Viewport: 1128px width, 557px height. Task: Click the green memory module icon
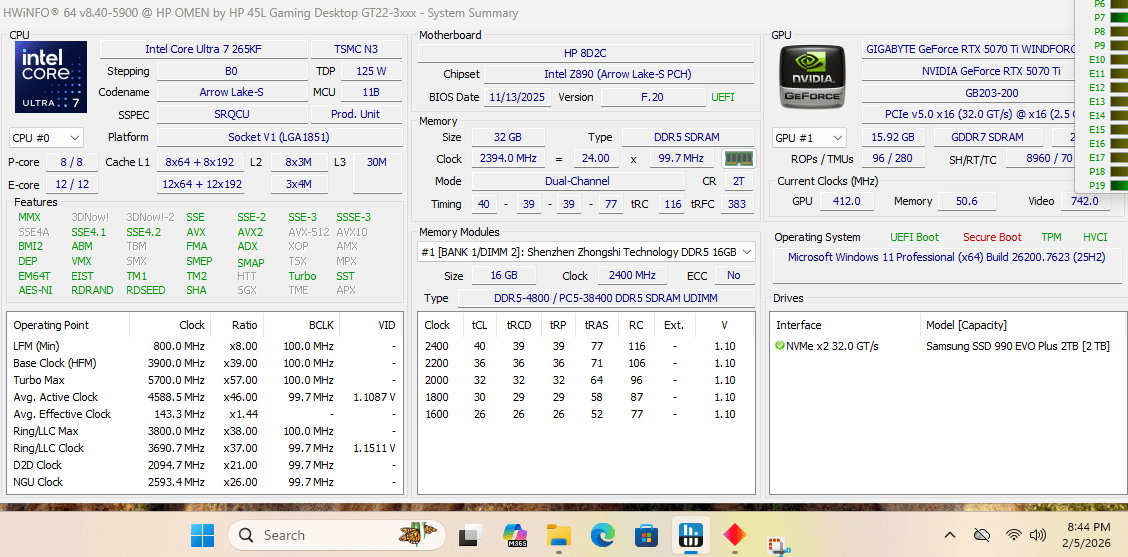click(x=738, y=158)
